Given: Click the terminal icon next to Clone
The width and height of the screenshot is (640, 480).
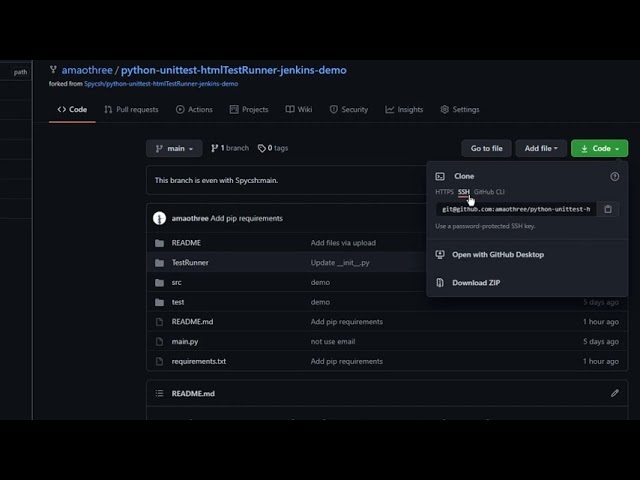Looking at the screenshot, I should click(440, 176).
